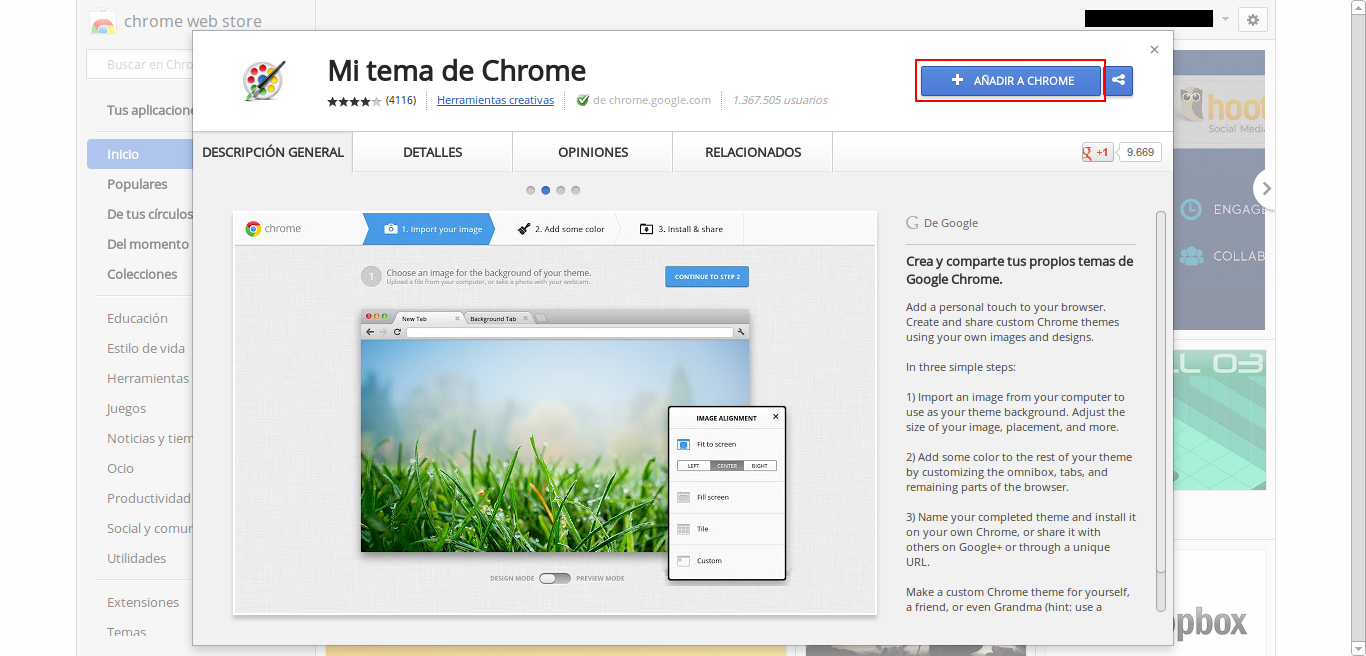Open the Extensiones section
1366x656 pixels.
click(x=143, y=602)
